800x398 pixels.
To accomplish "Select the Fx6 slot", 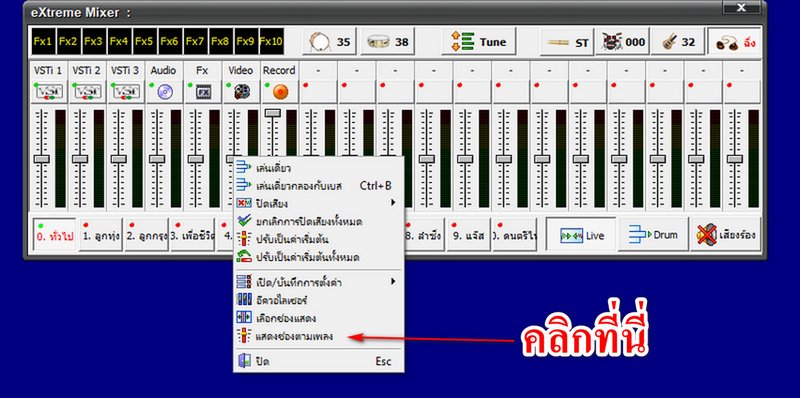I will pos(170,42).
